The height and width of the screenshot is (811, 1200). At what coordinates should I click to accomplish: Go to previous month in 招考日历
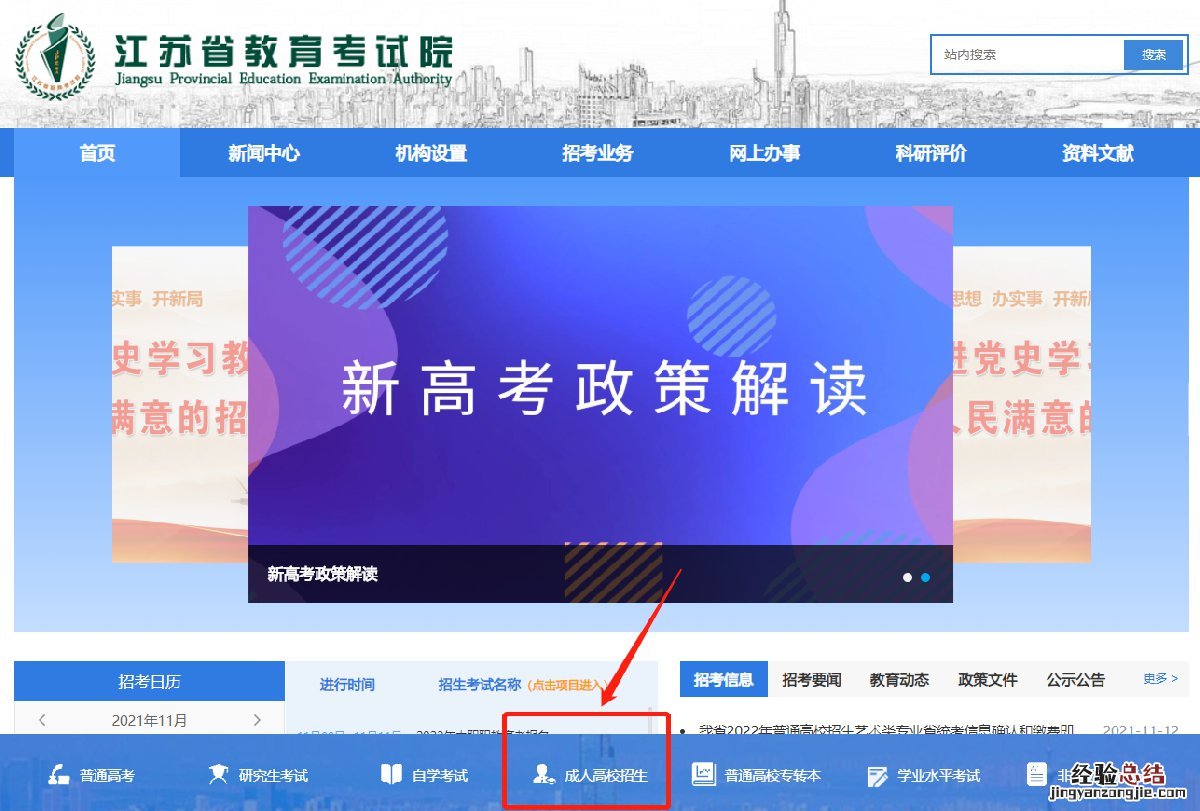tap(42, 720)
